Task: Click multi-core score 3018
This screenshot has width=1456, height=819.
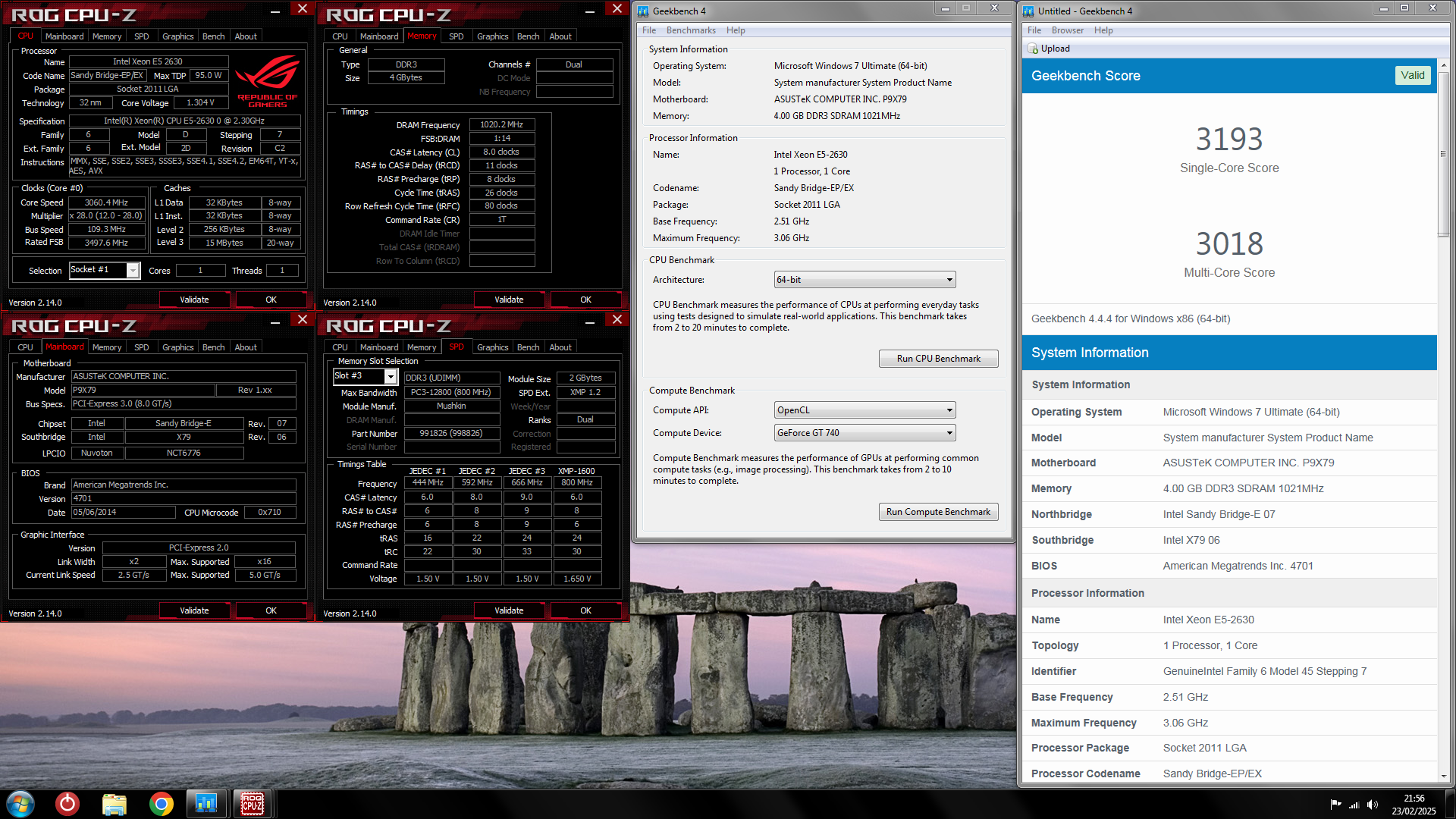Action: tap(1229, 243)
